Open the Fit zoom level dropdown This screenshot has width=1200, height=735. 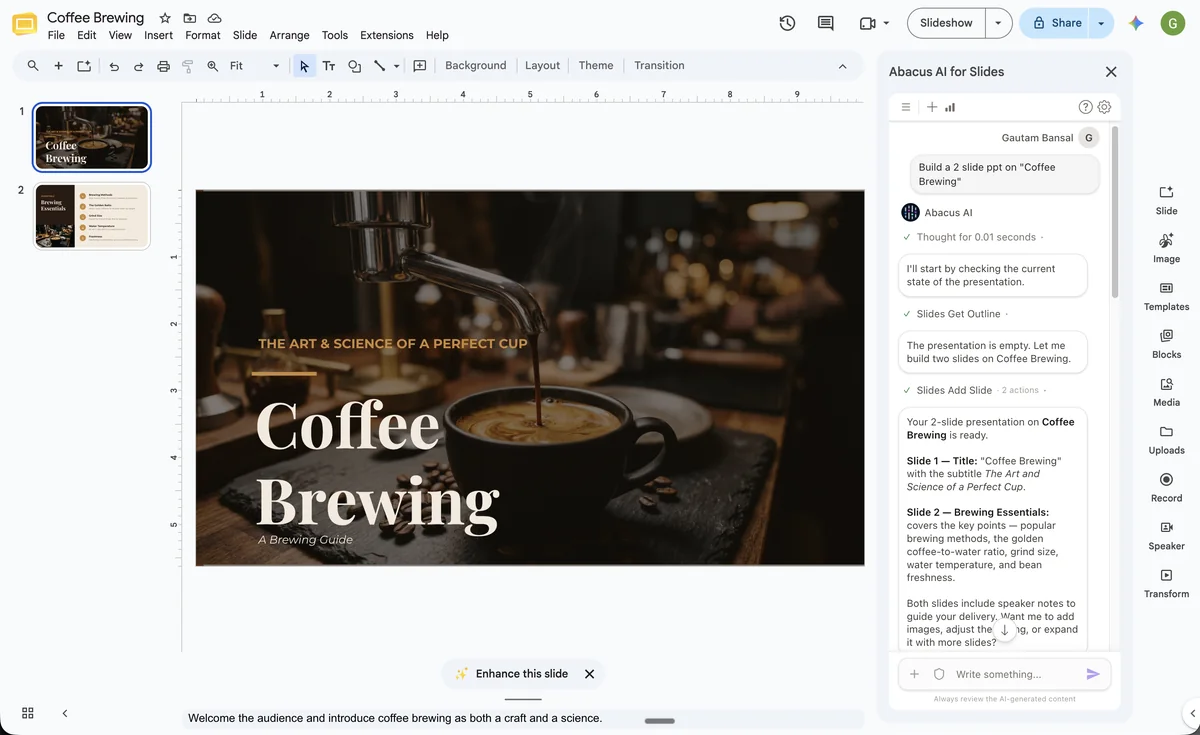coord(255,66)
